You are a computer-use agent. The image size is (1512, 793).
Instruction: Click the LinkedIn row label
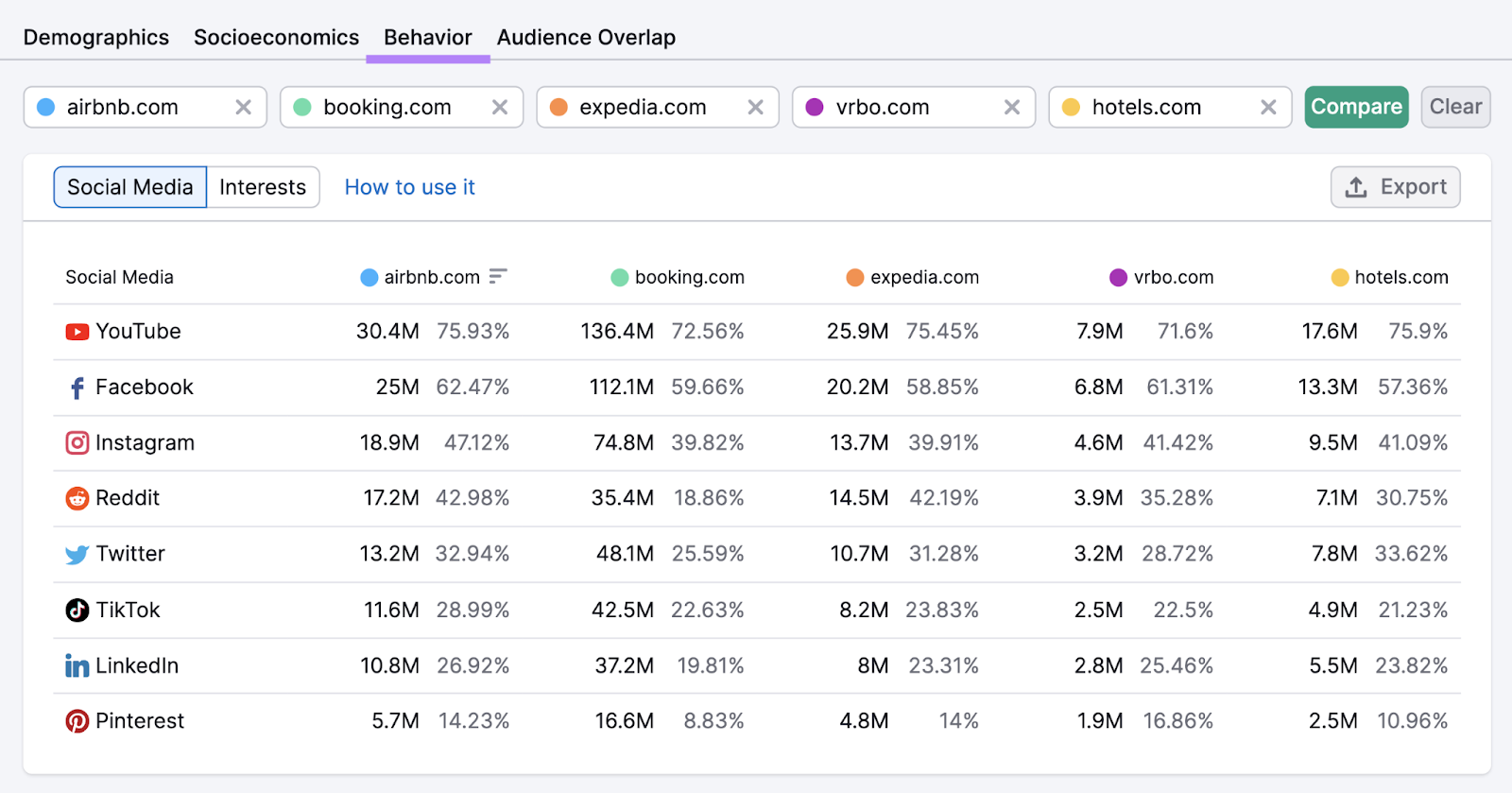(137, 665)
